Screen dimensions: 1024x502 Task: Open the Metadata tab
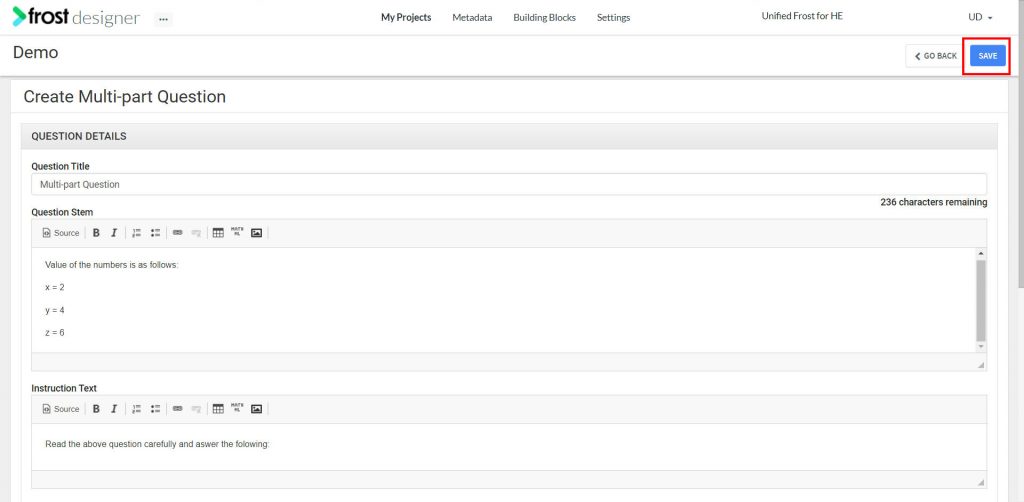coord(472,18)
